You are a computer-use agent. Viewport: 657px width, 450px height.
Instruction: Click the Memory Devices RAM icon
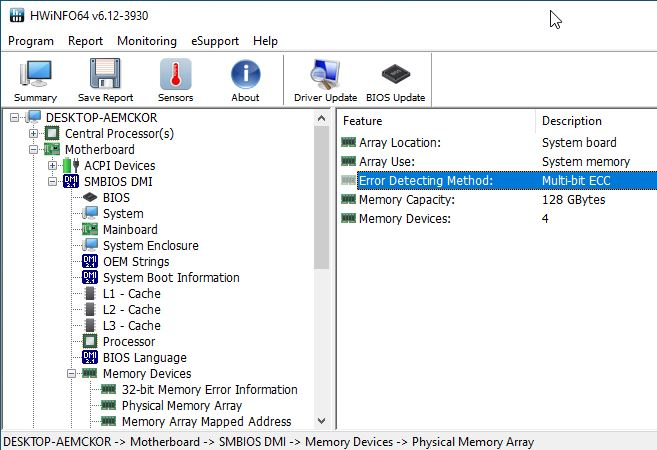[90, 373]
